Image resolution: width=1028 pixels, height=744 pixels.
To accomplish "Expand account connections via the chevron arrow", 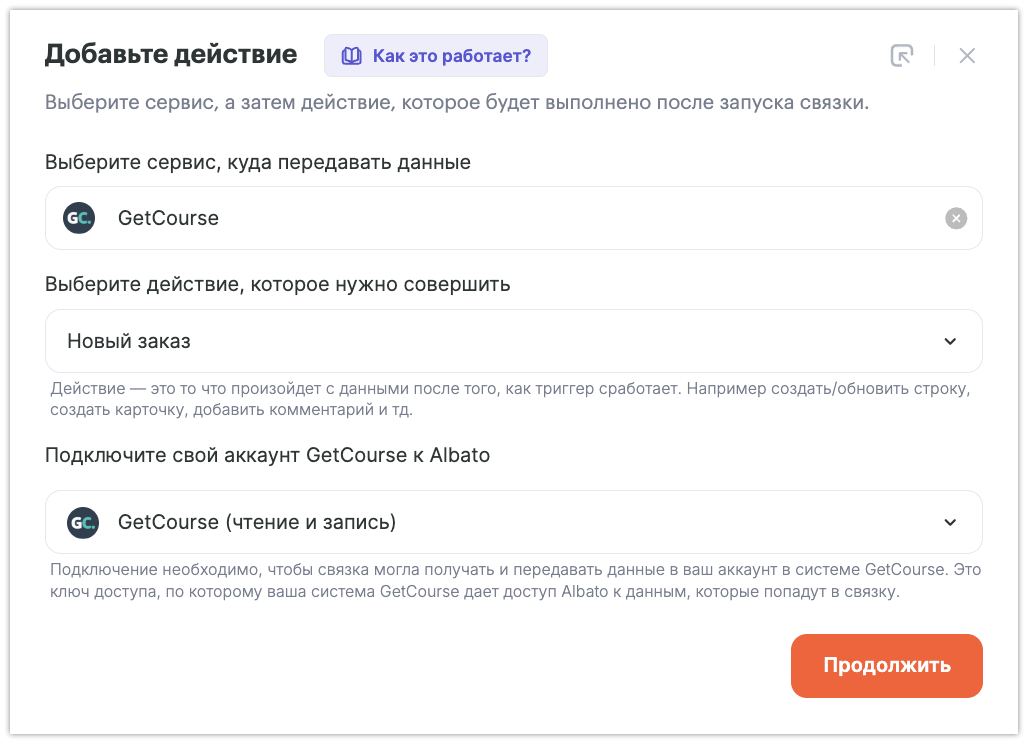I will pyautogui.click(x=950, y=522).
